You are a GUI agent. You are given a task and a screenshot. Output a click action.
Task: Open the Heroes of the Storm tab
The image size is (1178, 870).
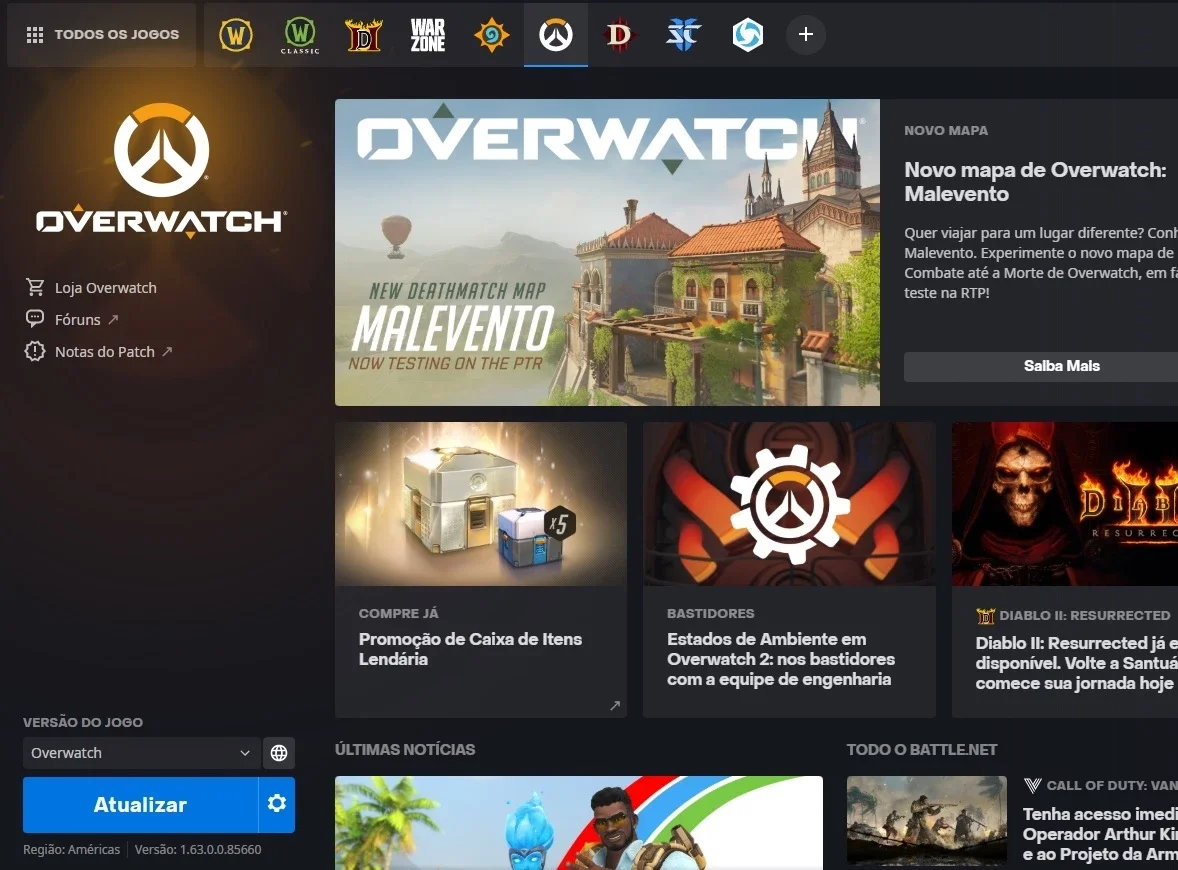(x=748, y=35)
